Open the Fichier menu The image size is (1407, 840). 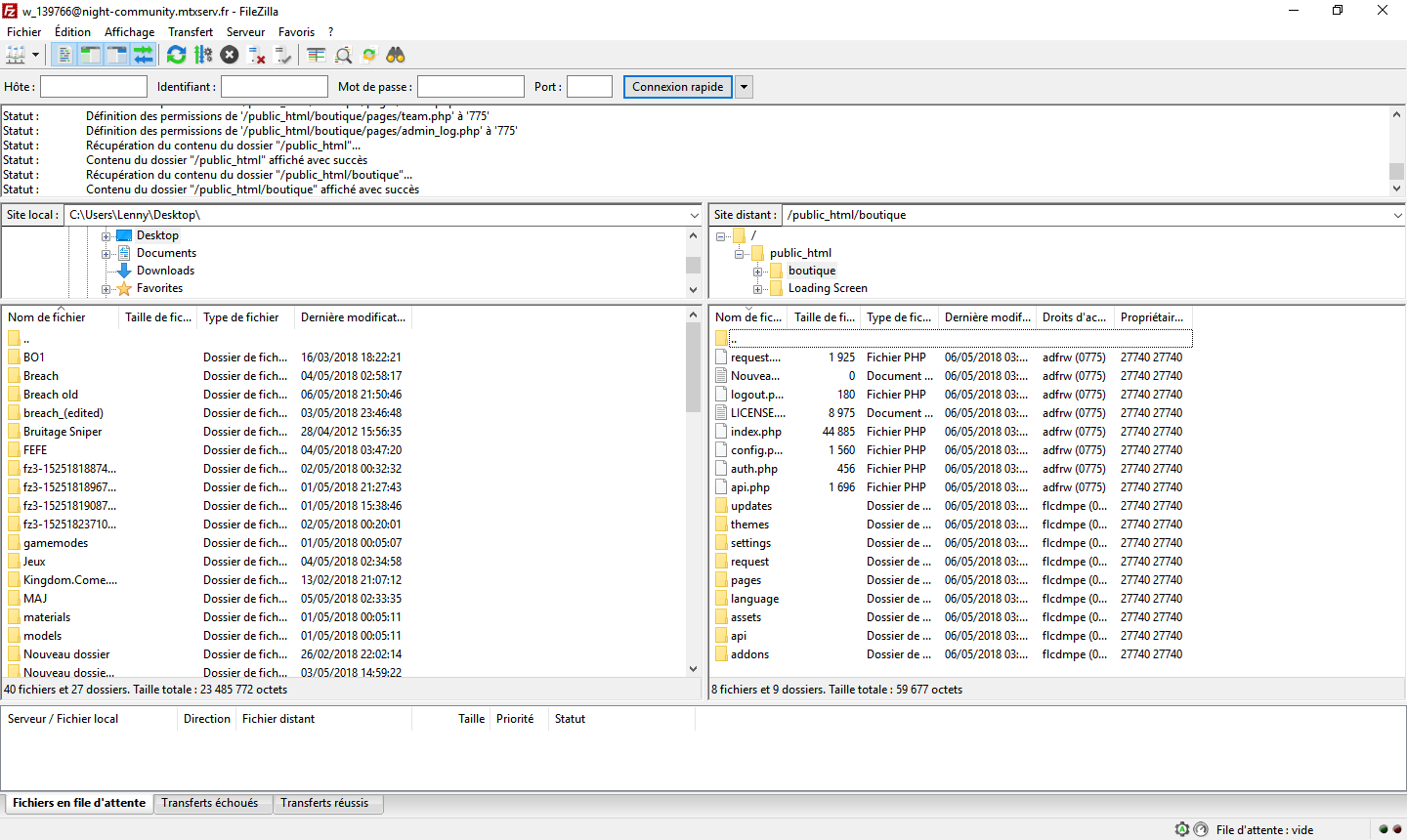24,31
